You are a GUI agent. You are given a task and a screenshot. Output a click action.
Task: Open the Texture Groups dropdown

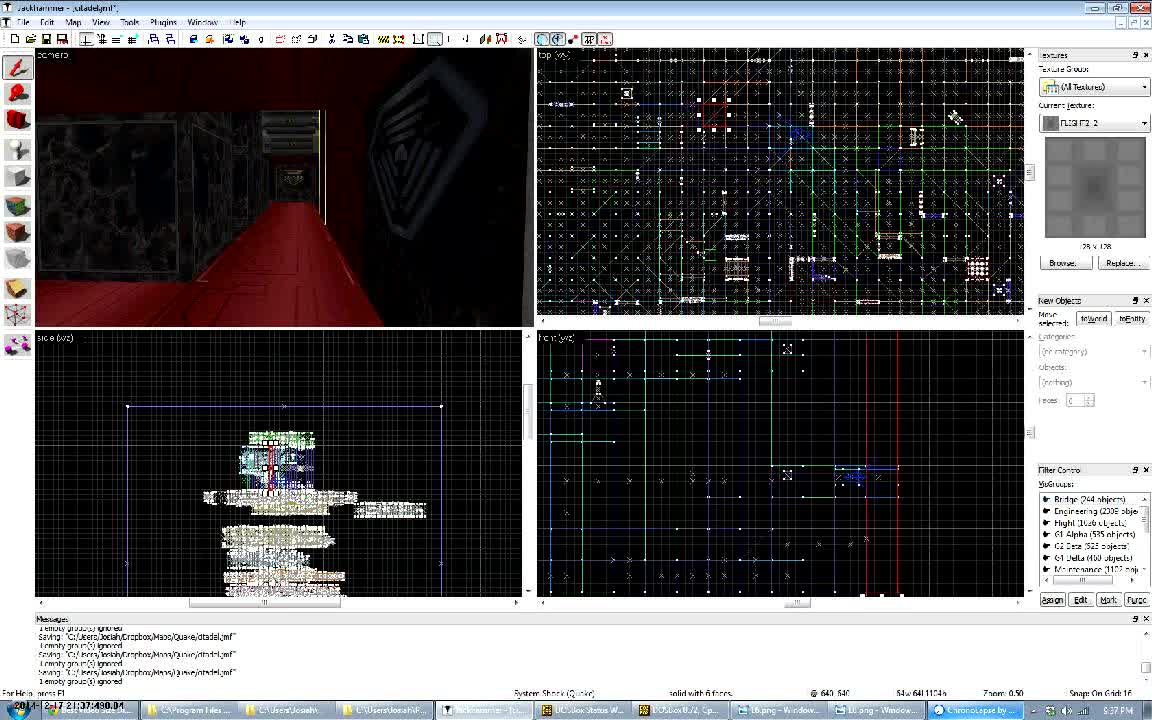(x=1143, y=87)
